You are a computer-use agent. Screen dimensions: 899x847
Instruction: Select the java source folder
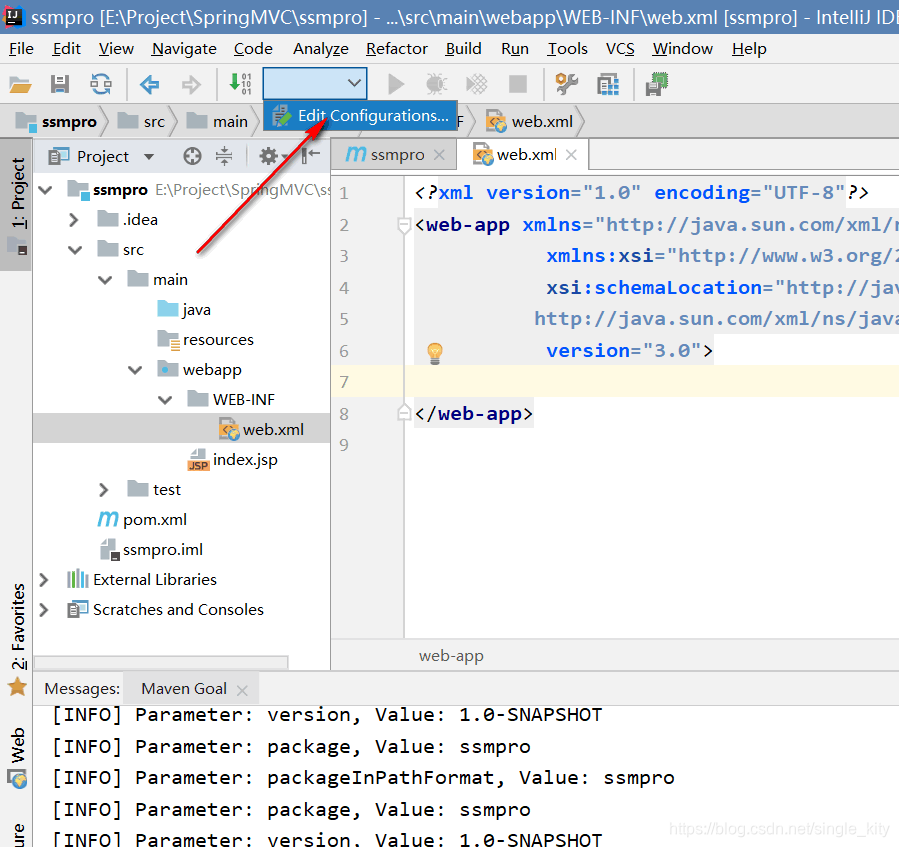click(x=184, y=310)
